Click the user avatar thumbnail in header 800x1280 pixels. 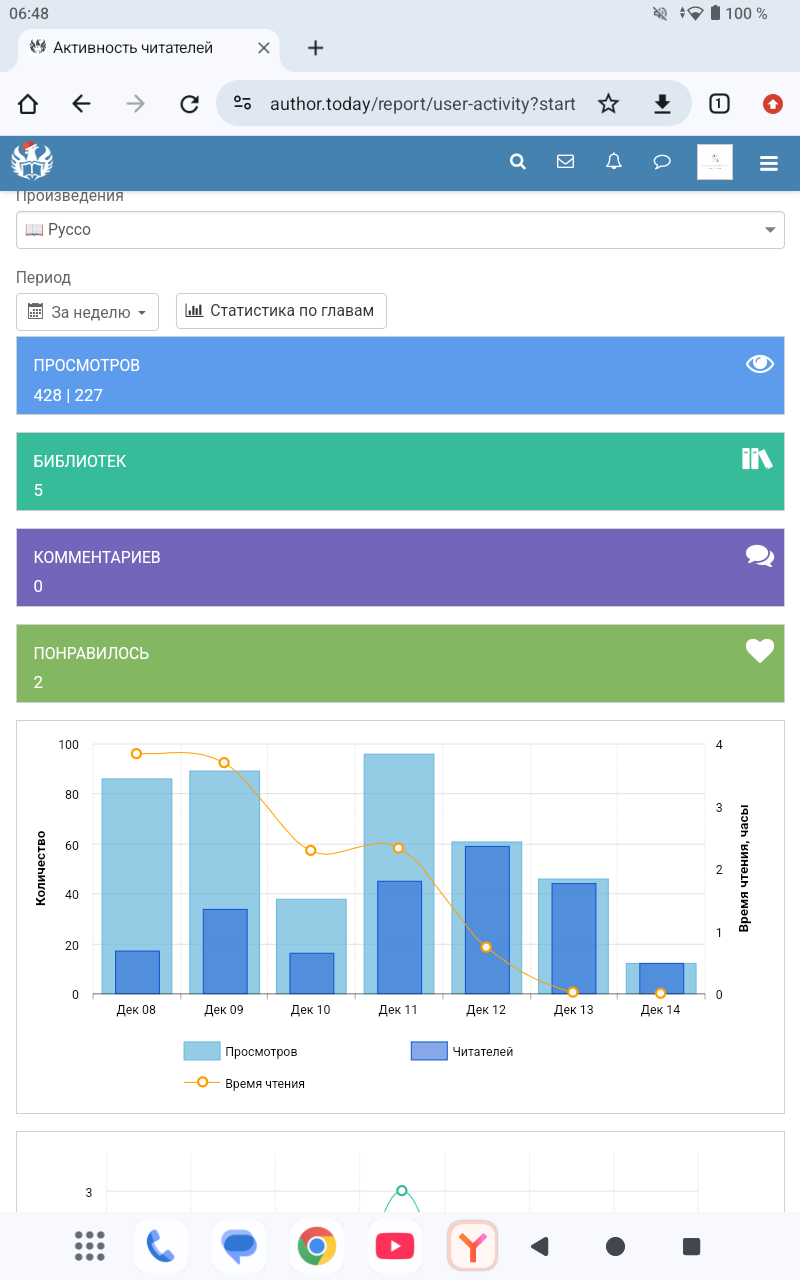point(714,162)
